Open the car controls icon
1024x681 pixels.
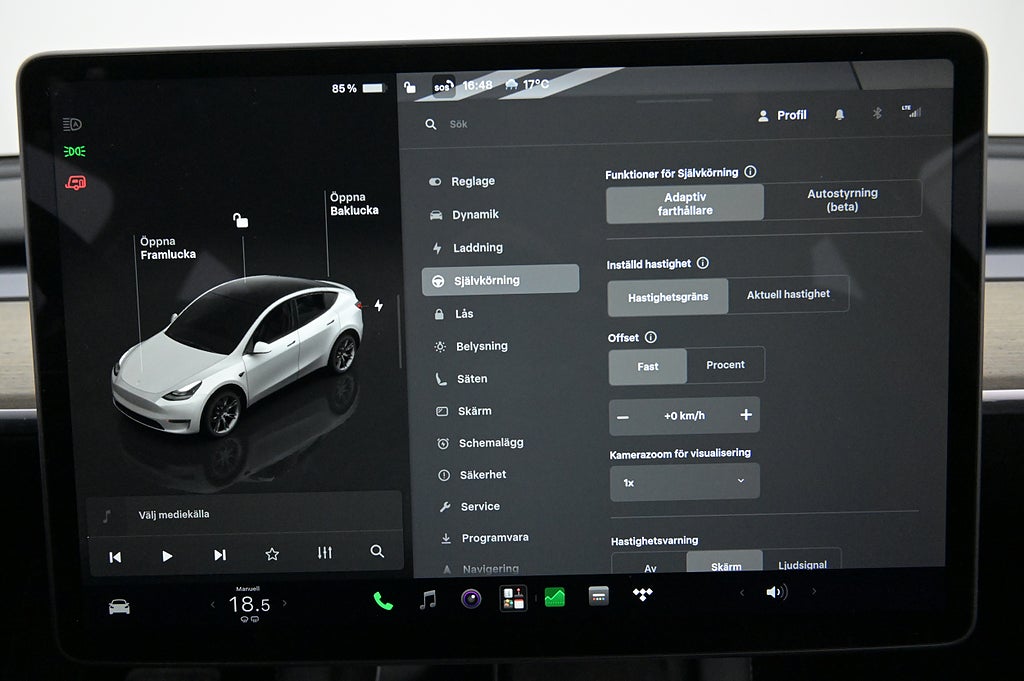coord(119,607)
